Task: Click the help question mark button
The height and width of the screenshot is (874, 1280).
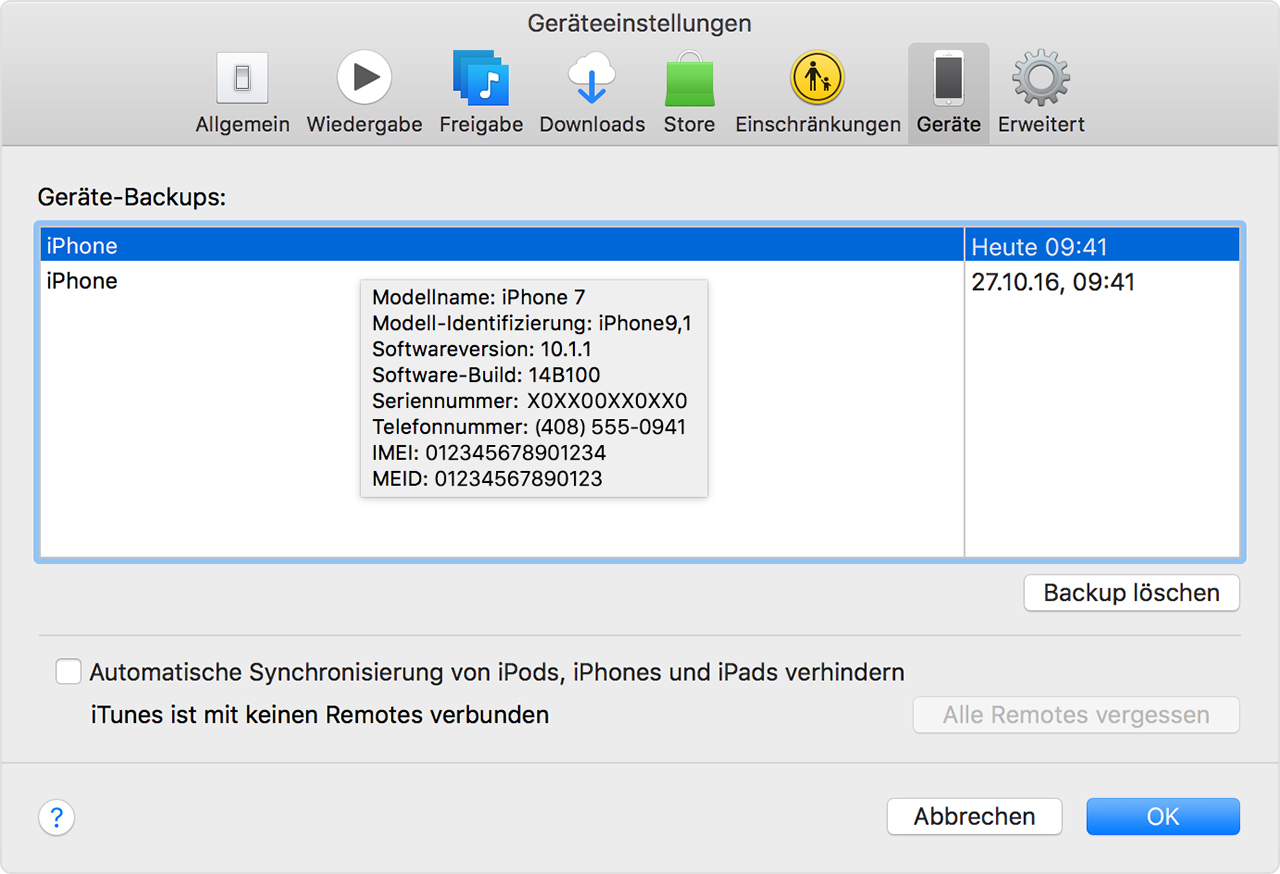Action: click(57, 817)
